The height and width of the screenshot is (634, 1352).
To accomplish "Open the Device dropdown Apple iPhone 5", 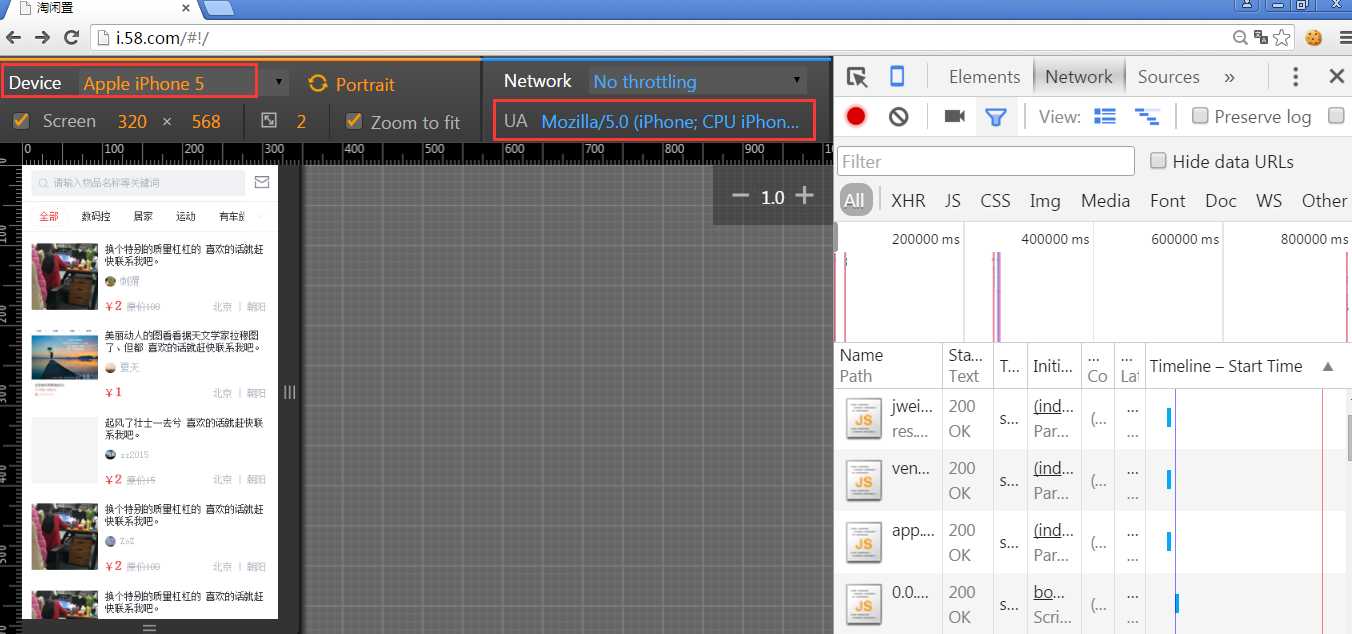I will coord(184,83).
